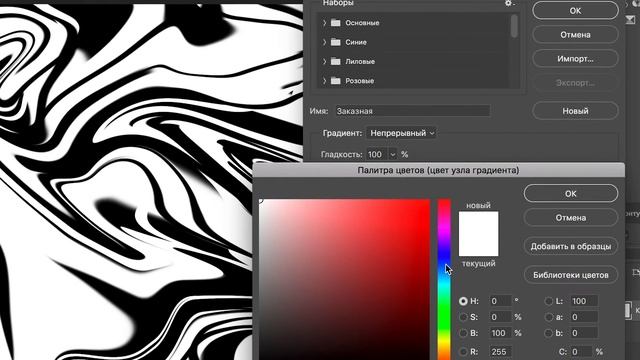Click the Основные folder label

pyautogui.click(x=362, y=23)
